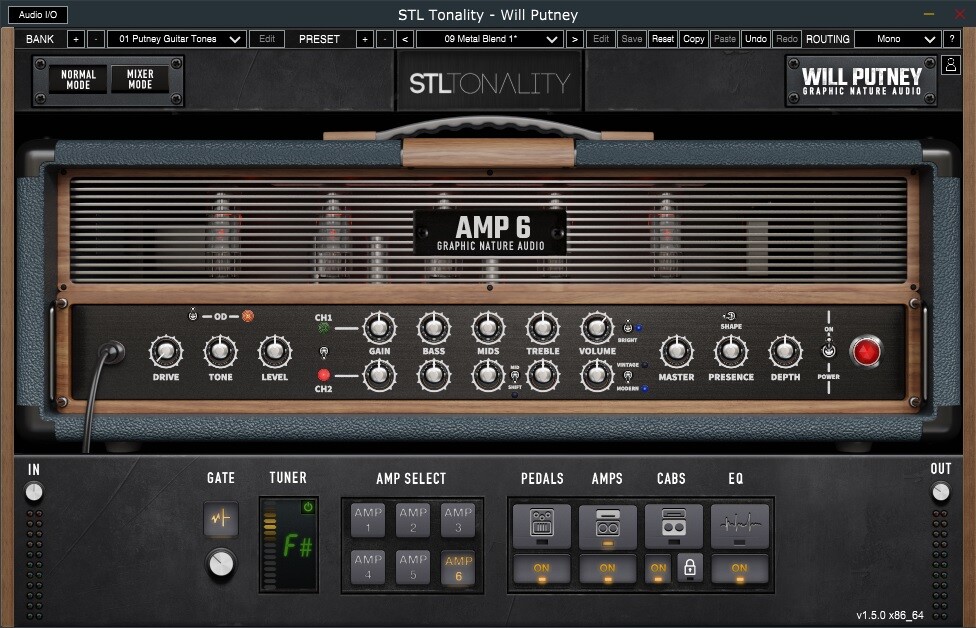Open the Amps section icon
This screenshot has height=628, width=976.
click(x=607, y=526)
